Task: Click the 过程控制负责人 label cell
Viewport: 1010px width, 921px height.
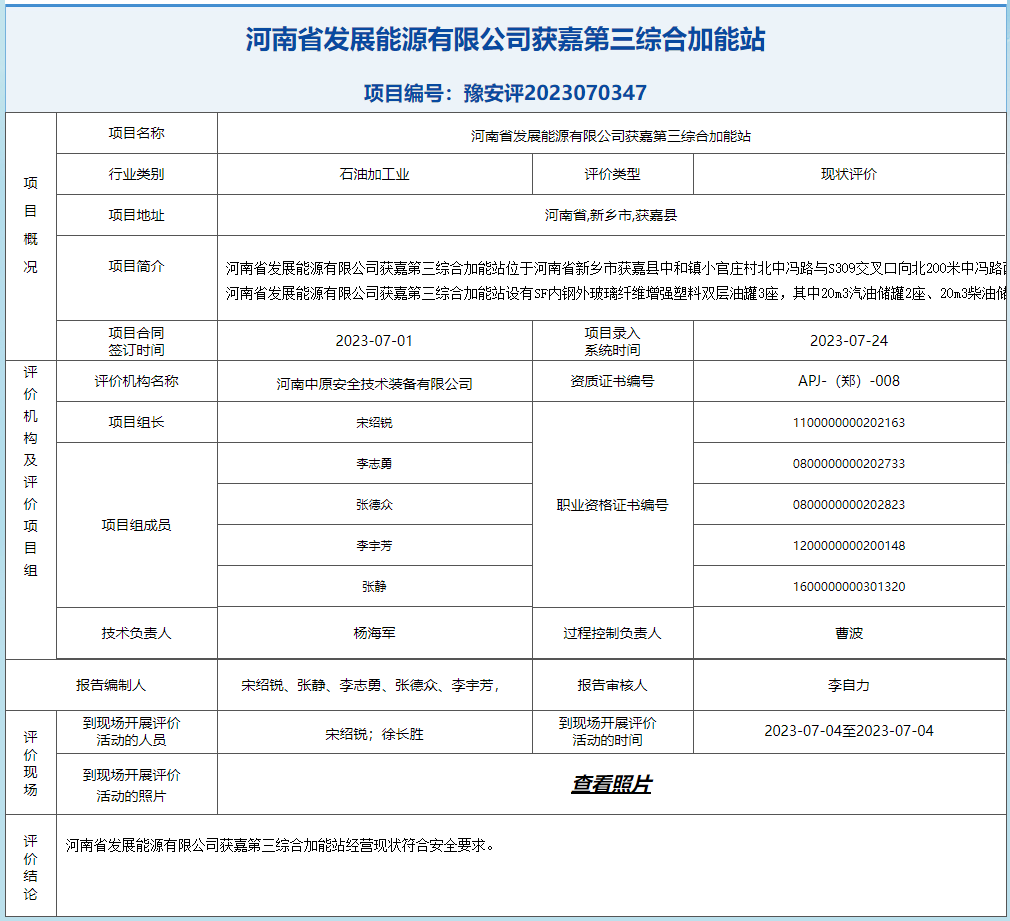Action: point(613,634)
